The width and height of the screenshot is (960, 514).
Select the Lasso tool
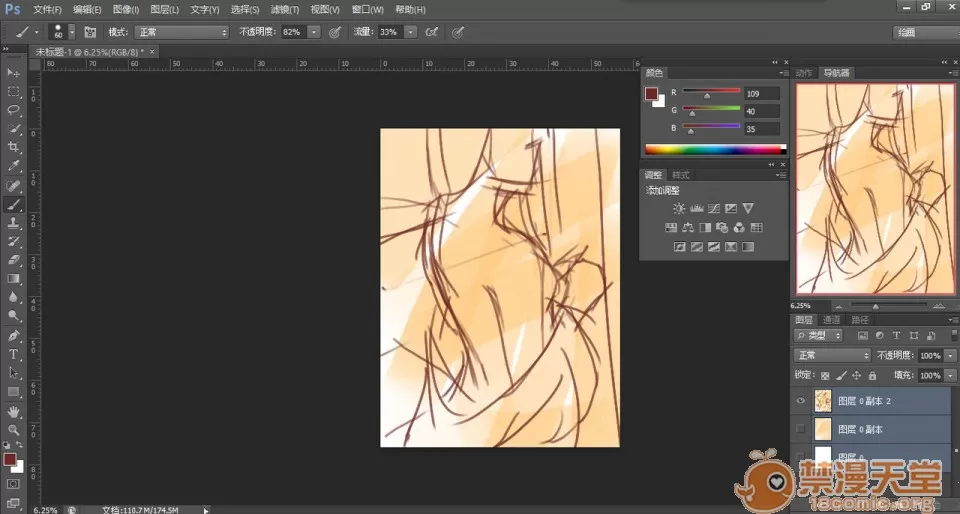(x=14, y=110)
